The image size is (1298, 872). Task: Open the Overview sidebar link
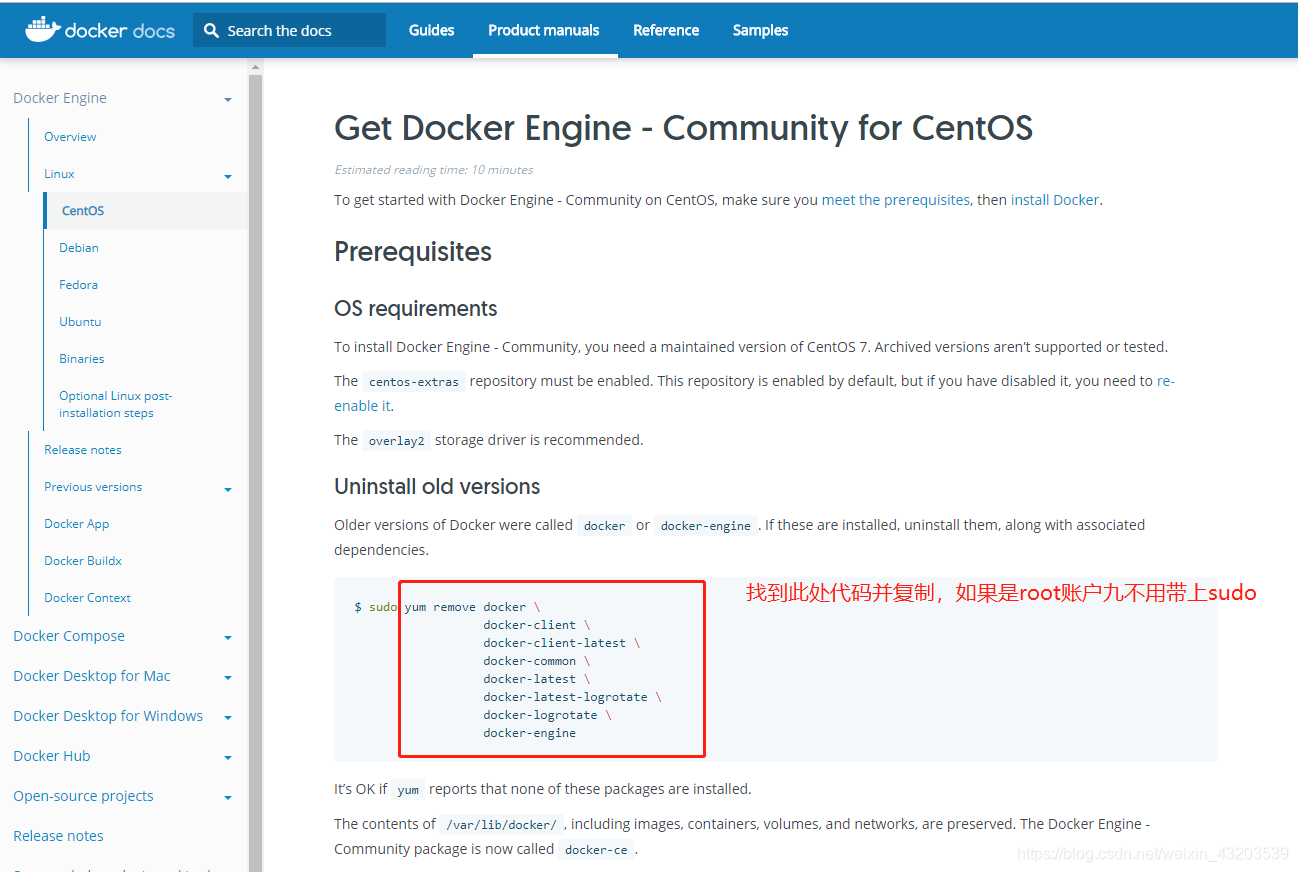70,137
